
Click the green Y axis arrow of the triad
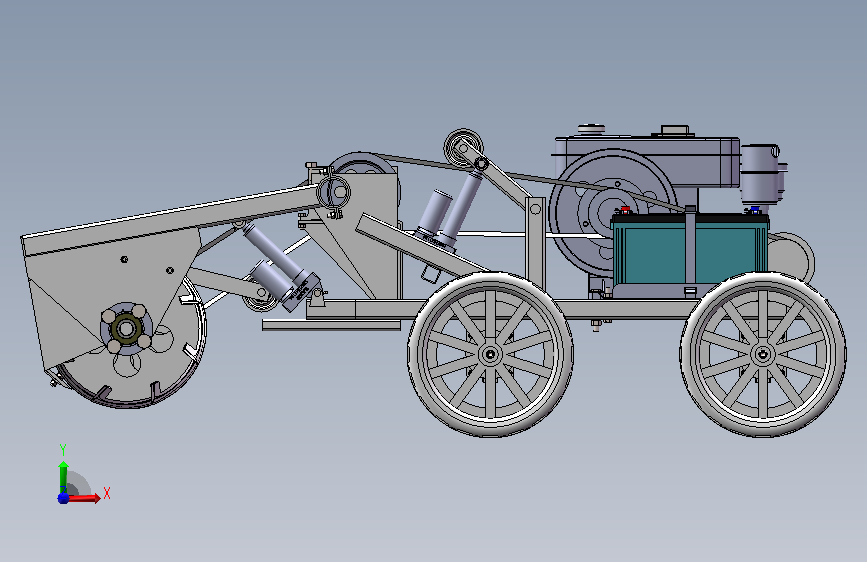click(x=64, y=476)
